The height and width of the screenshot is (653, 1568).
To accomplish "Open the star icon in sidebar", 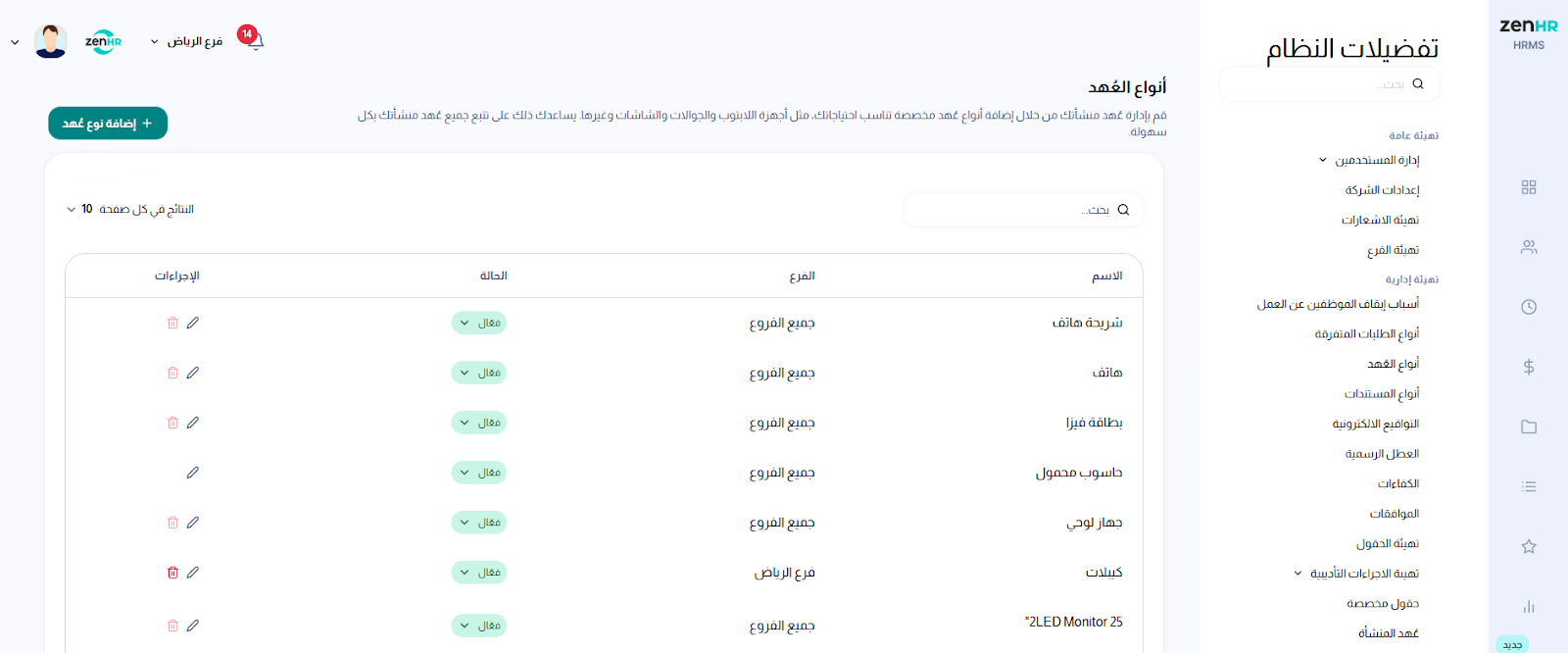I will 1529,546.
